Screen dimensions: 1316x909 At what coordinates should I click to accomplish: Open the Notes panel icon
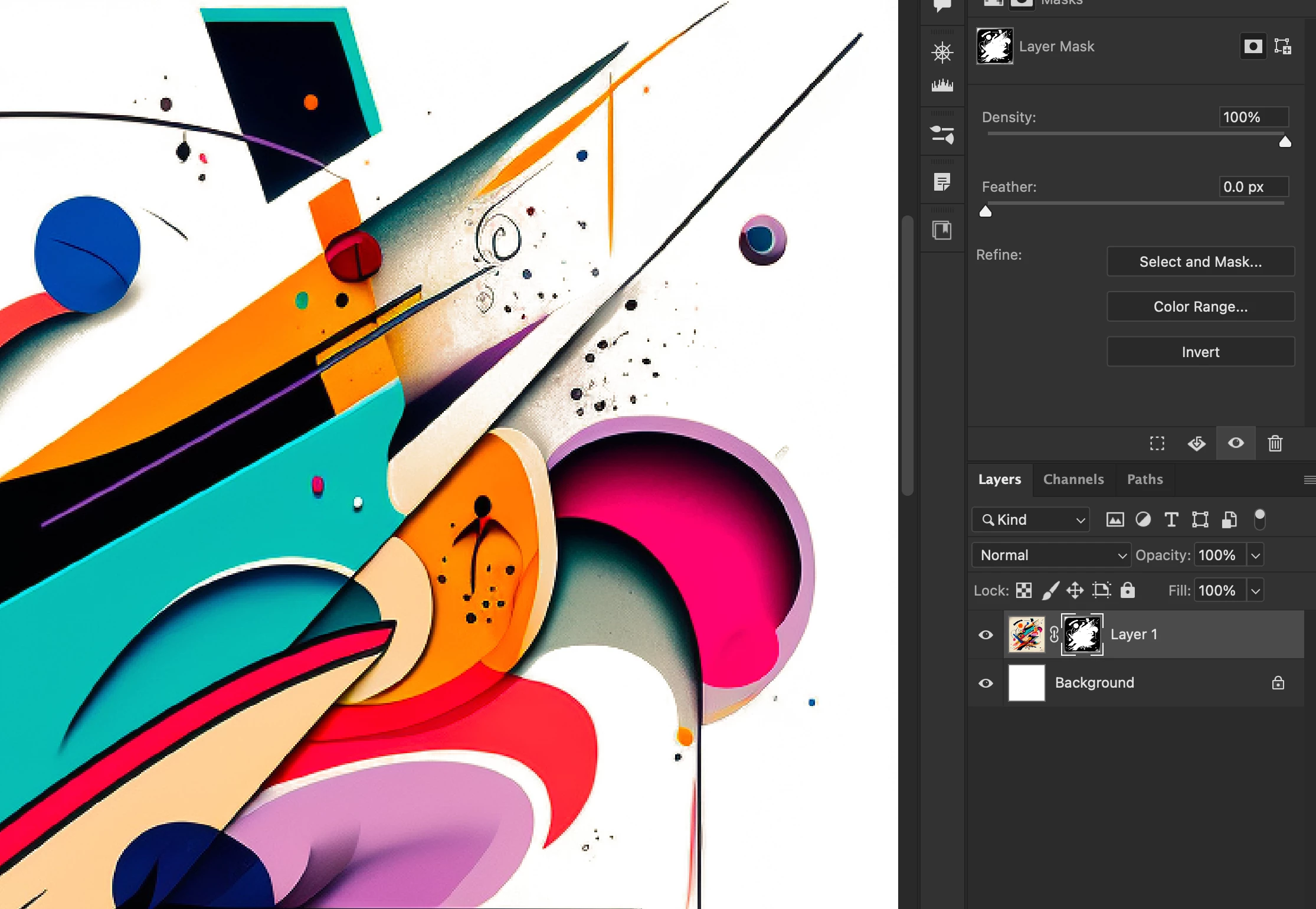tap(942, 182)
